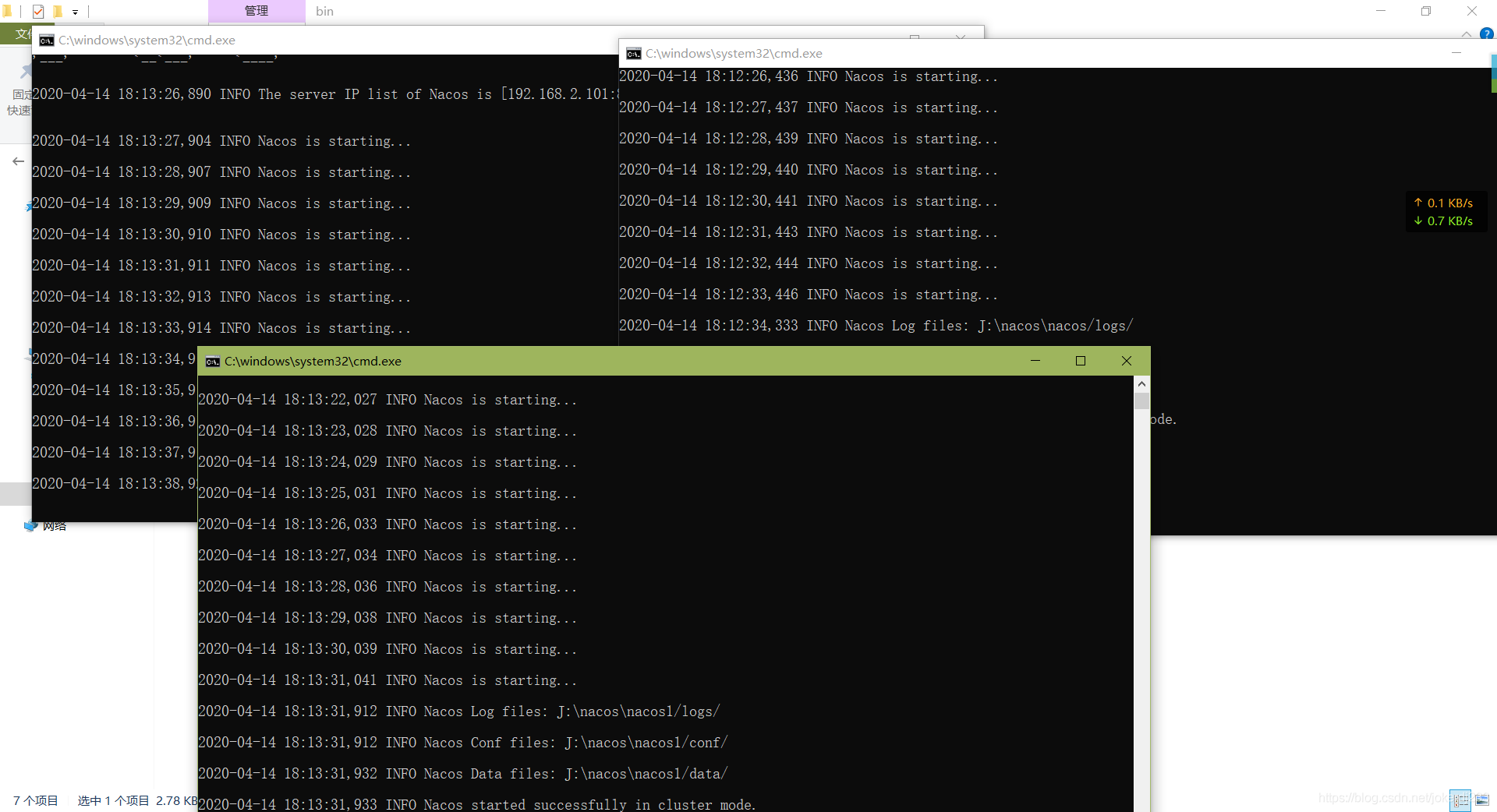This screenshot has height=812, width=1497.
Task: Click the 18:13:33,914 log line in left window
Action: pos(221,328)
